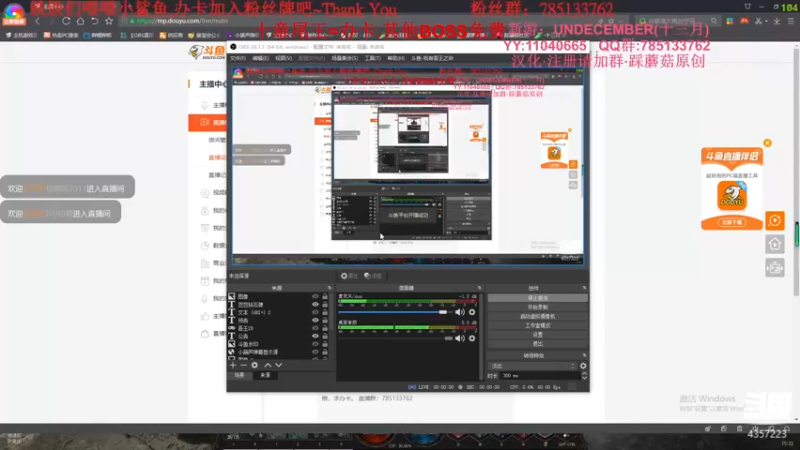Enable 工作室模式 studio mode

[x=538, y=326]
